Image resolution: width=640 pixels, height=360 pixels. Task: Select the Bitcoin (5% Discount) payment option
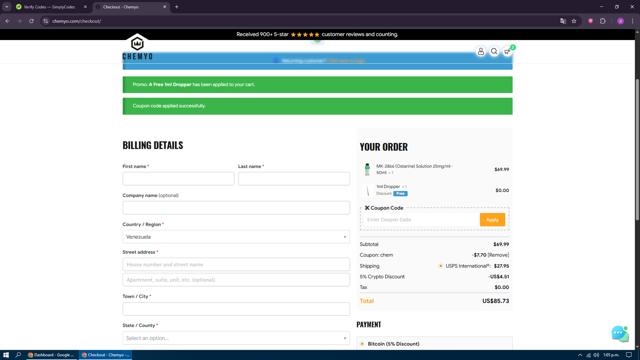pos(362,344)
